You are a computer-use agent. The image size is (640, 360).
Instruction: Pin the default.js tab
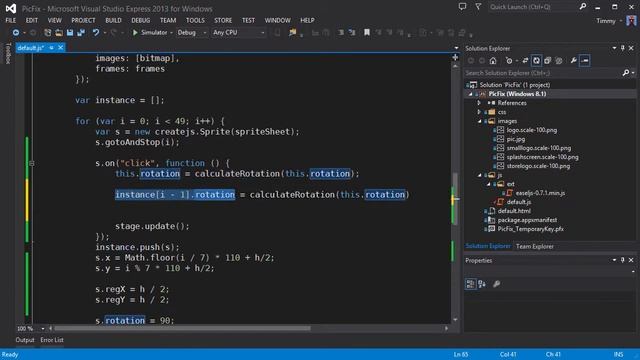point(51,48)
